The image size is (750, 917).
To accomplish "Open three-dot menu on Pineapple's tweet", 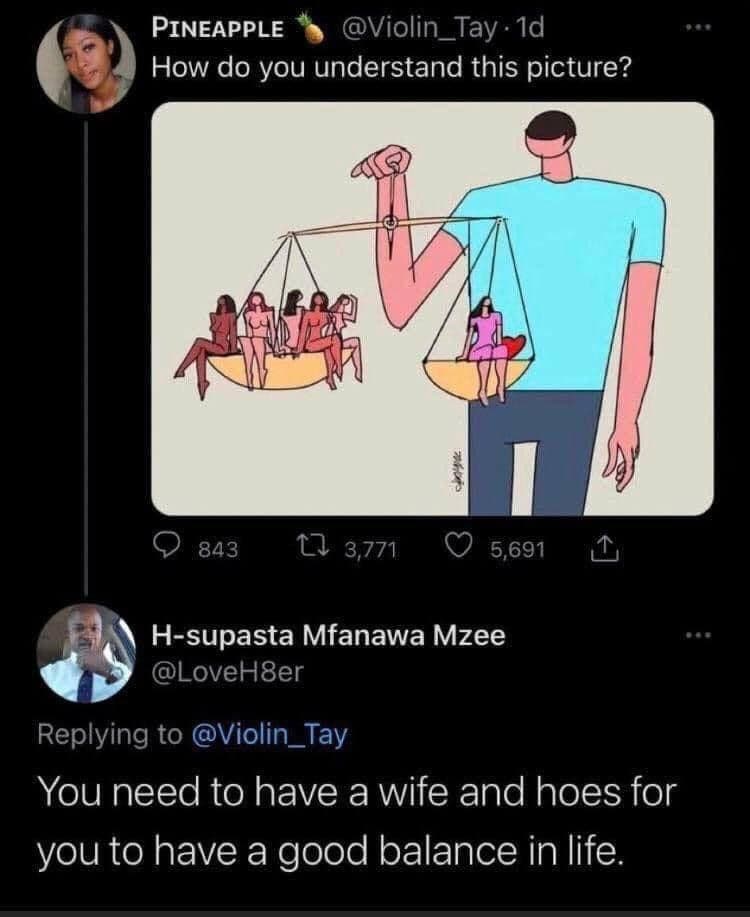I will [700, 27].
